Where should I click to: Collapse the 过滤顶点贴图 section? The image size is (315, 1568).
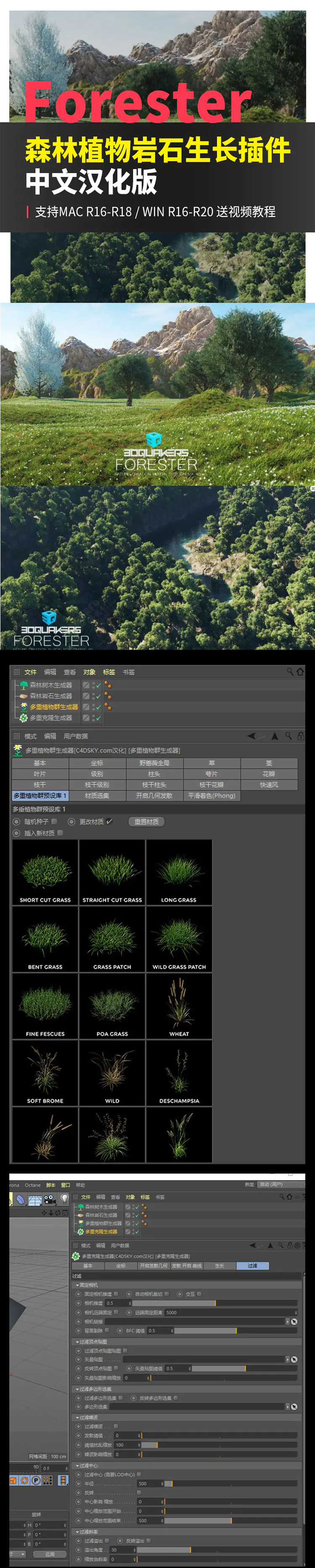click(77, 1341)
